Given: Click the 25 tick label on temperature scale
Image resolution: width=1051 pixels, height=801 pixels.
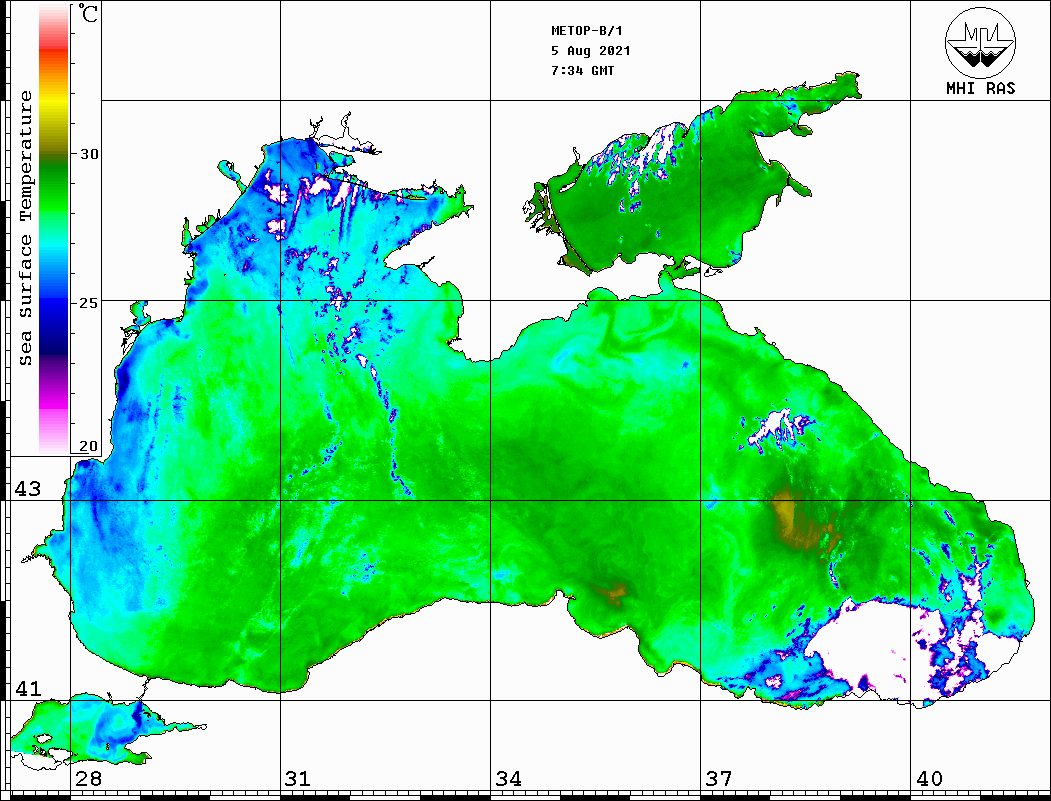Looking at the screenshot, I should pos(90,302).
